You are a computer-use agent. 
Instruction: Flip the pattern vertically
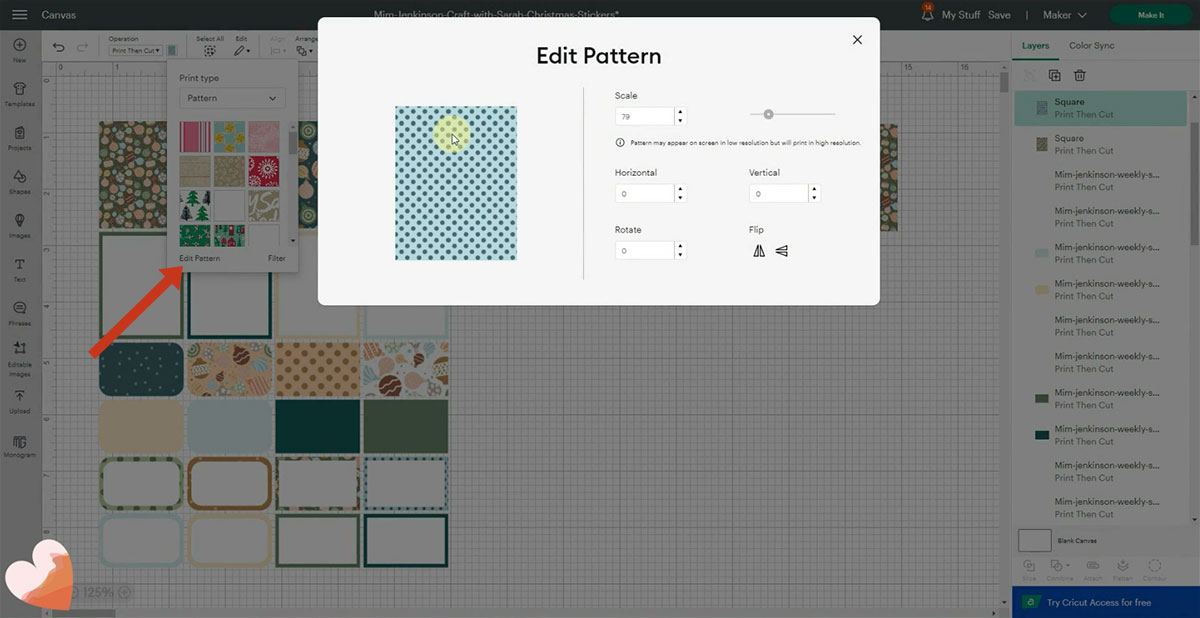click(782, 251)
